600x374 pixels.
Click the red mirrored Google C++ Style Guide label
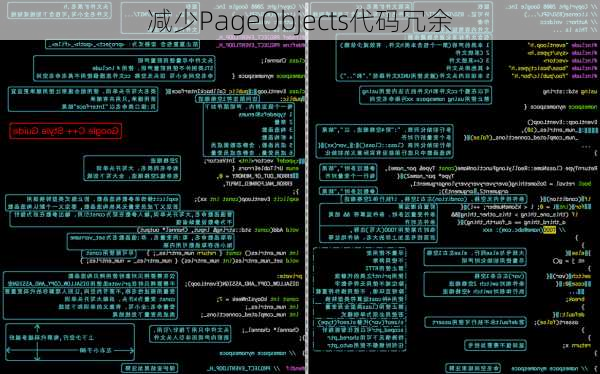point(66,131)
